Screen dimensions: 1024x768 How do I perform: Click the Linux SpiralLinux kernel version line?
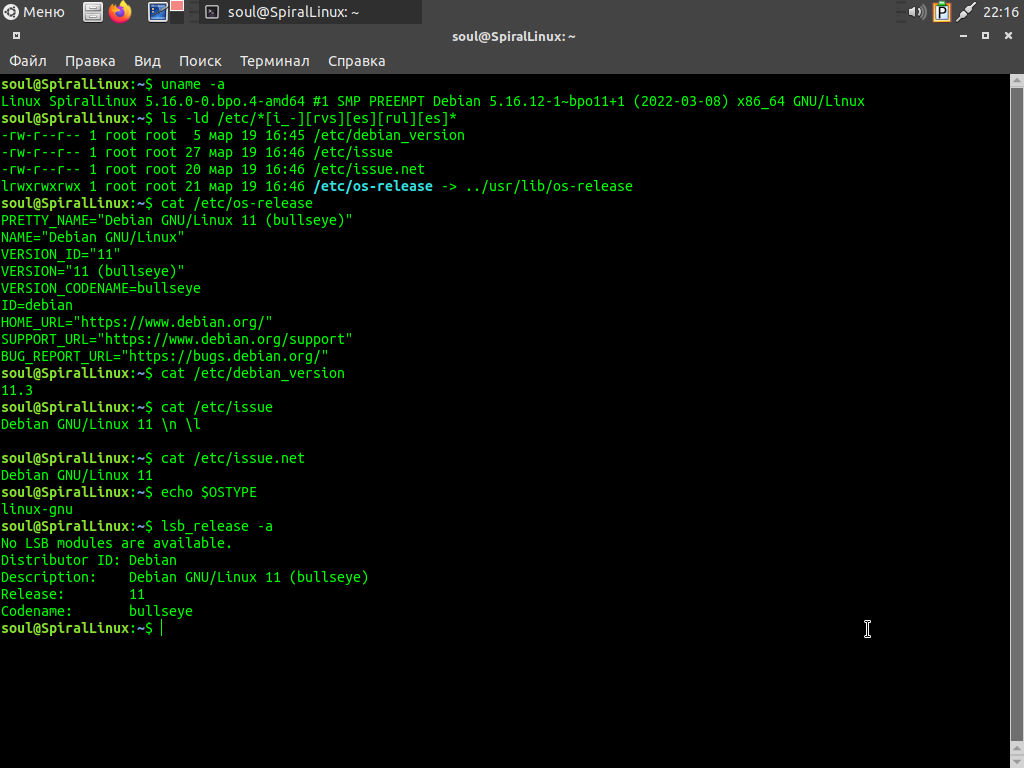433,101
